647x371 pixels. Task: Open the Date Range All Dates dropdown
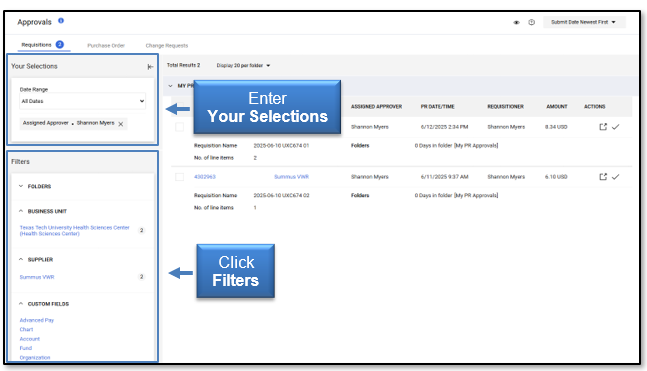tap(83, 101)
